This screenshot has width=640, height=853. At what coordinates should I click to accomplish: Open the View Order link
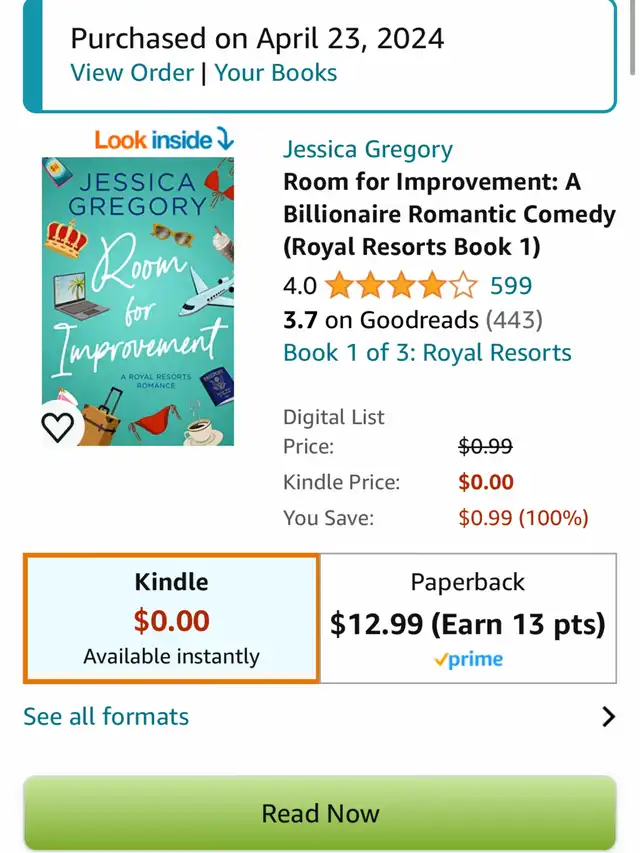pyautogui.click(x=132, y=73)
